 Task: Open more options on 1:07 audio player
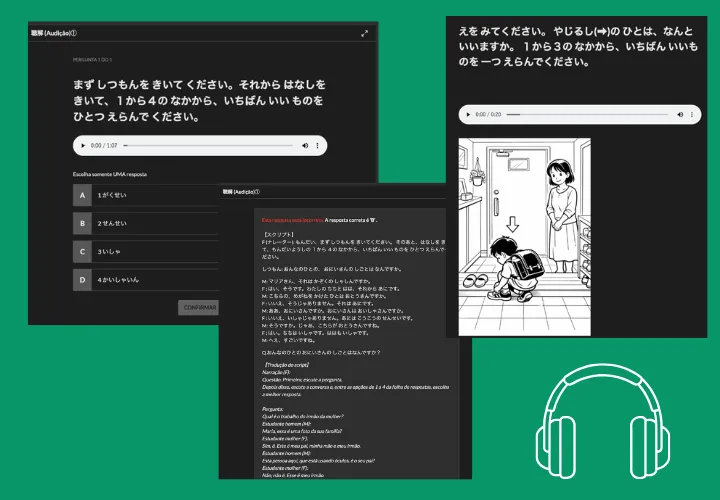(x=317, y=146)
